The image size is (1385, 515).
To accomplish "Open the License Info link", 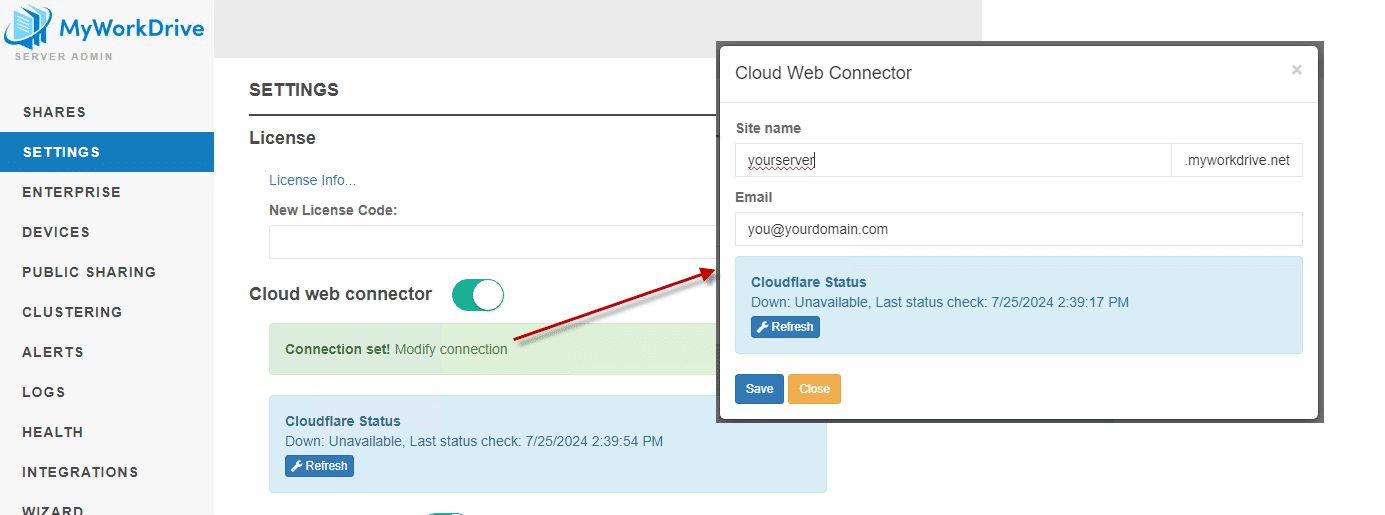I will click(312, 181).
